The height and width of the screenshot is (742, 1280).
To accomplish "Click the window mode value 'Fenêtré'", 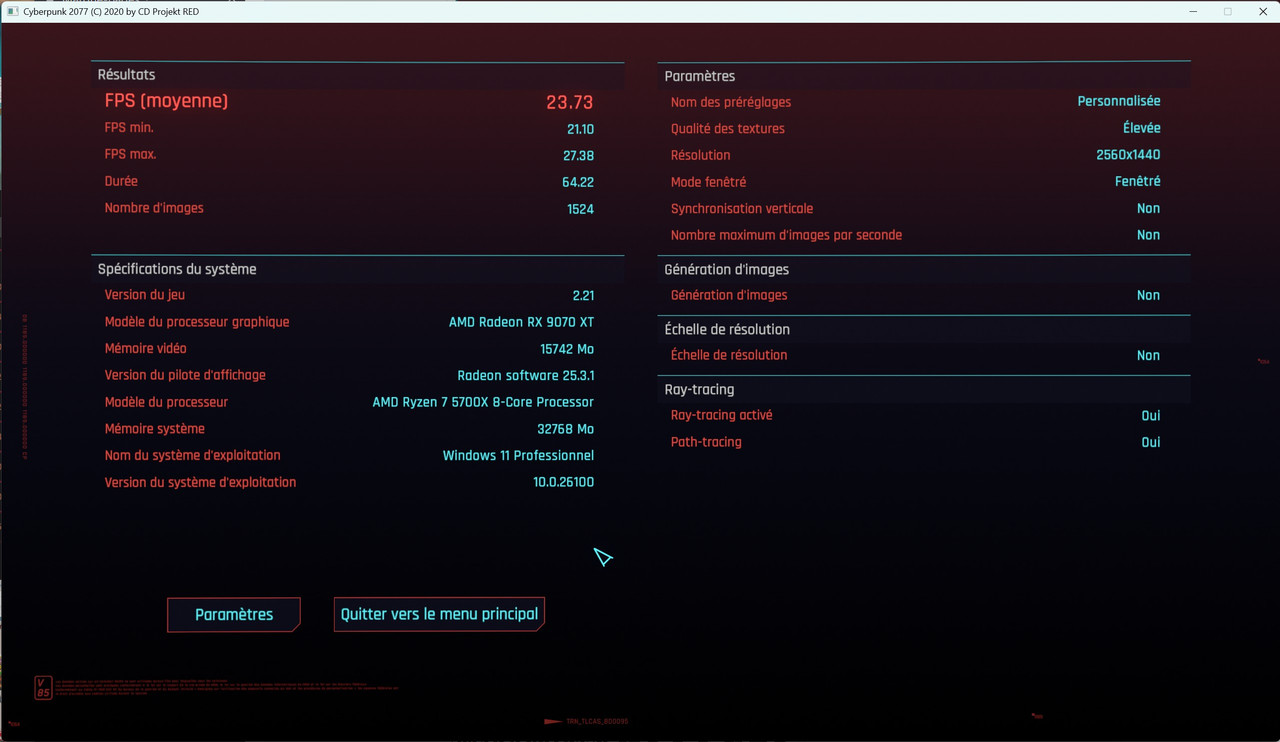I will [1138, 182].
